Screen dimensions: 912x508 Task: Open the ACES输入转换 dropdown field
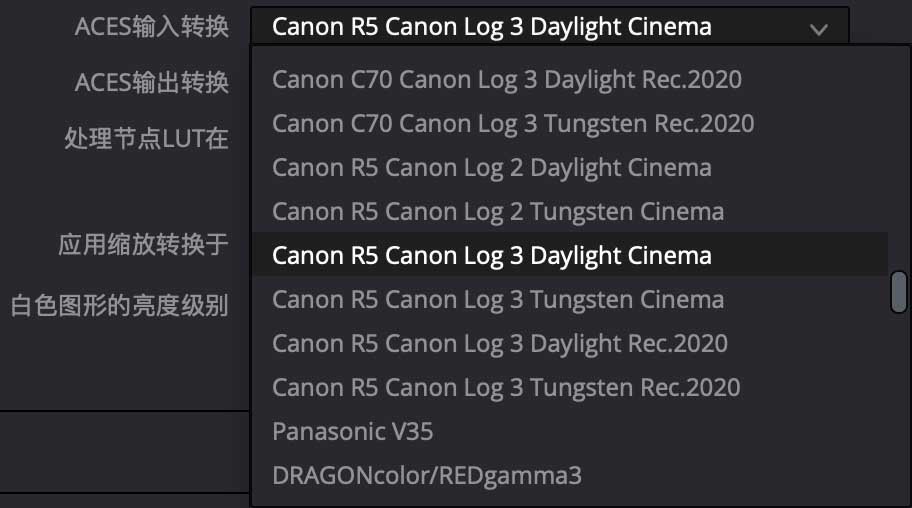540,27
